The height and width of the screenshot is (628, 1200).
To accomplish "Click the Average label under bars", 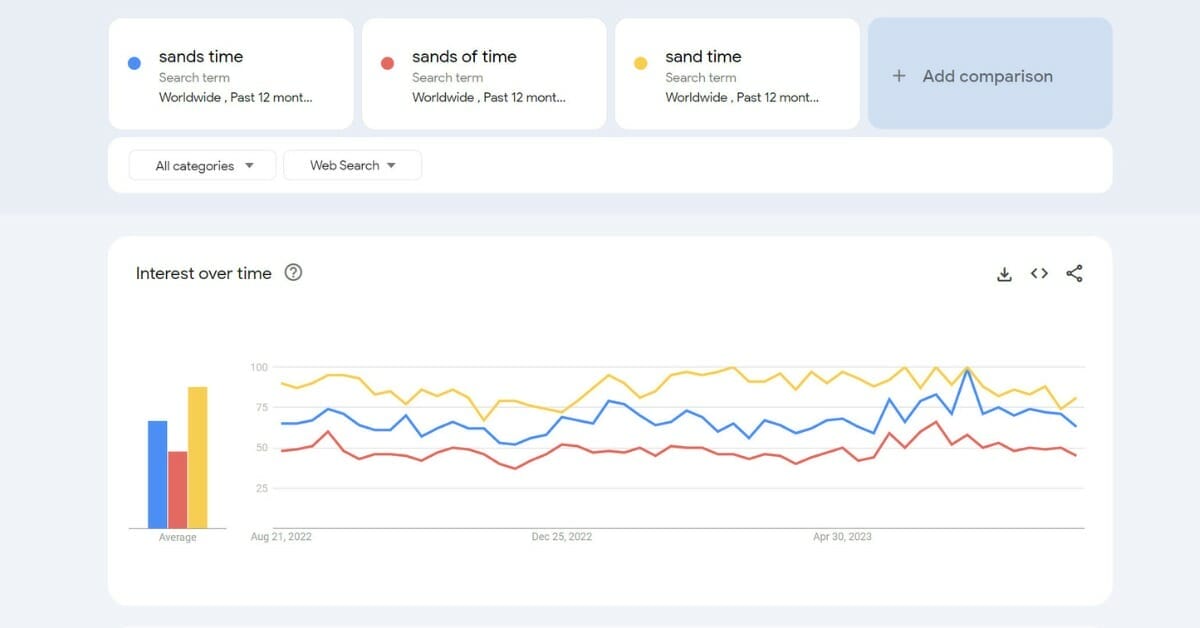I will coord(178,538).
